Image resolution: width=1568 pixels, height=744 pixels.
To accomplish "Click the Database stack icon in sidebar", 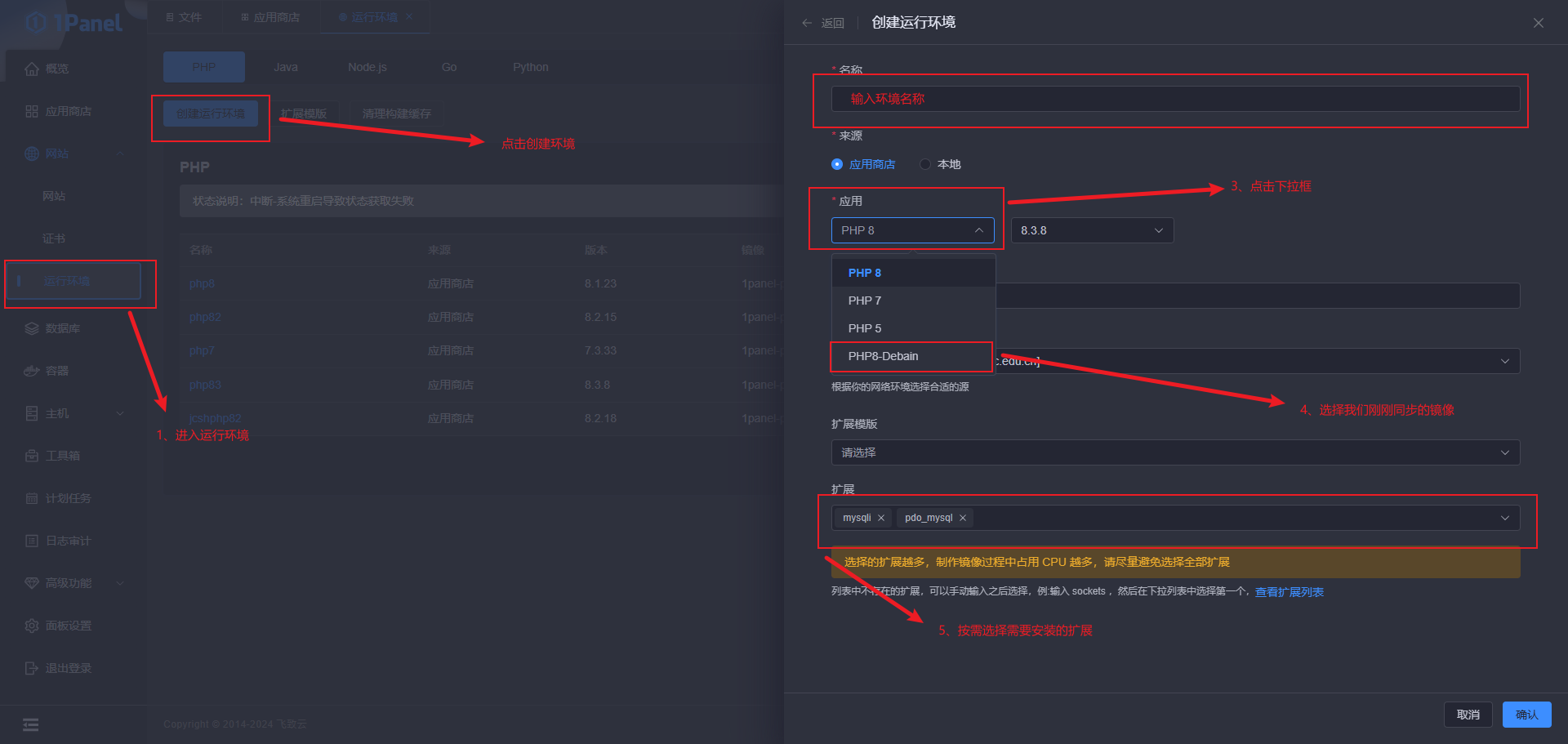I will point(32,328).
